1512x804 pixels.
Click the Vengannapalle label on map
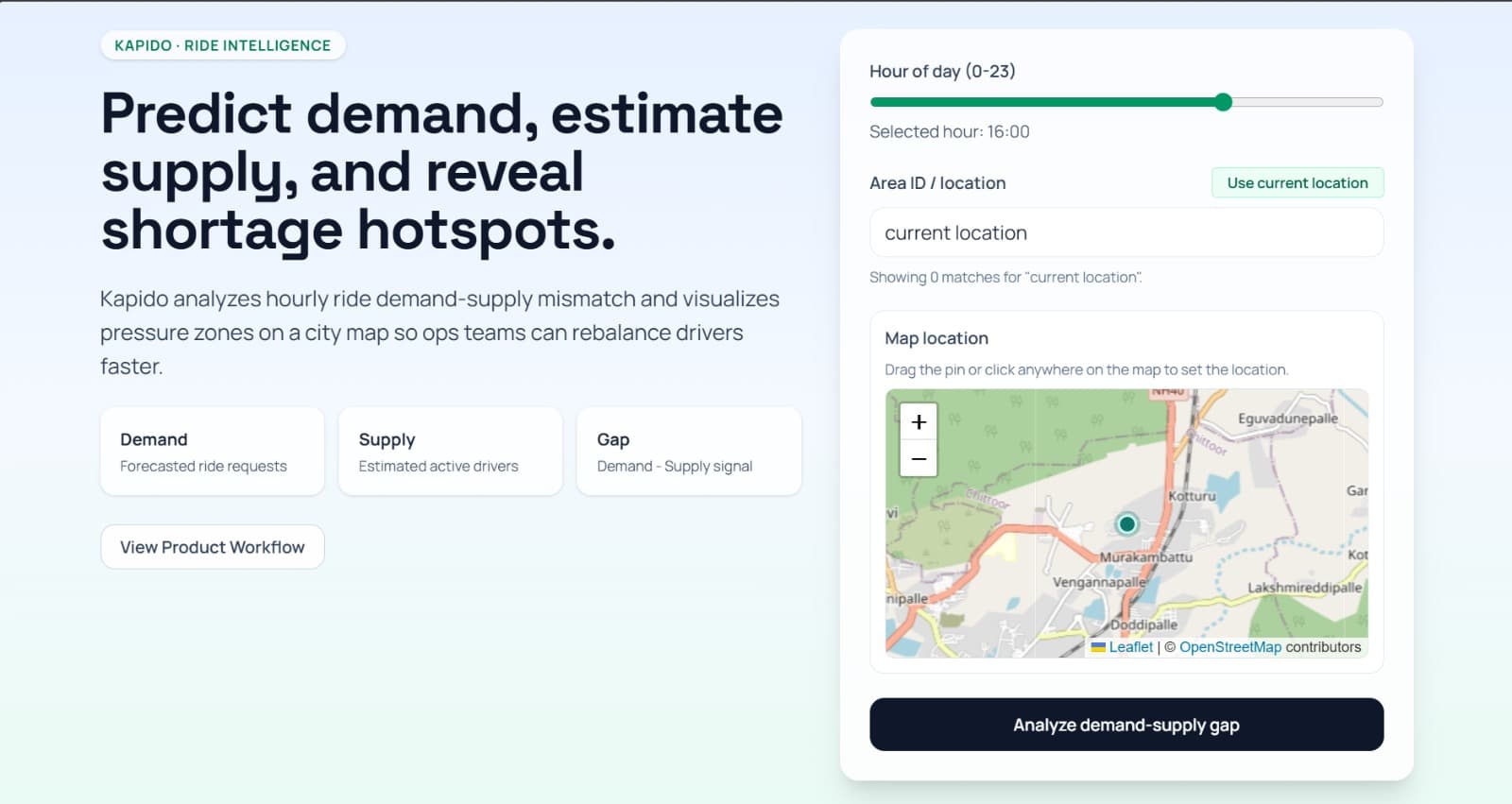tap(1099, 582)
